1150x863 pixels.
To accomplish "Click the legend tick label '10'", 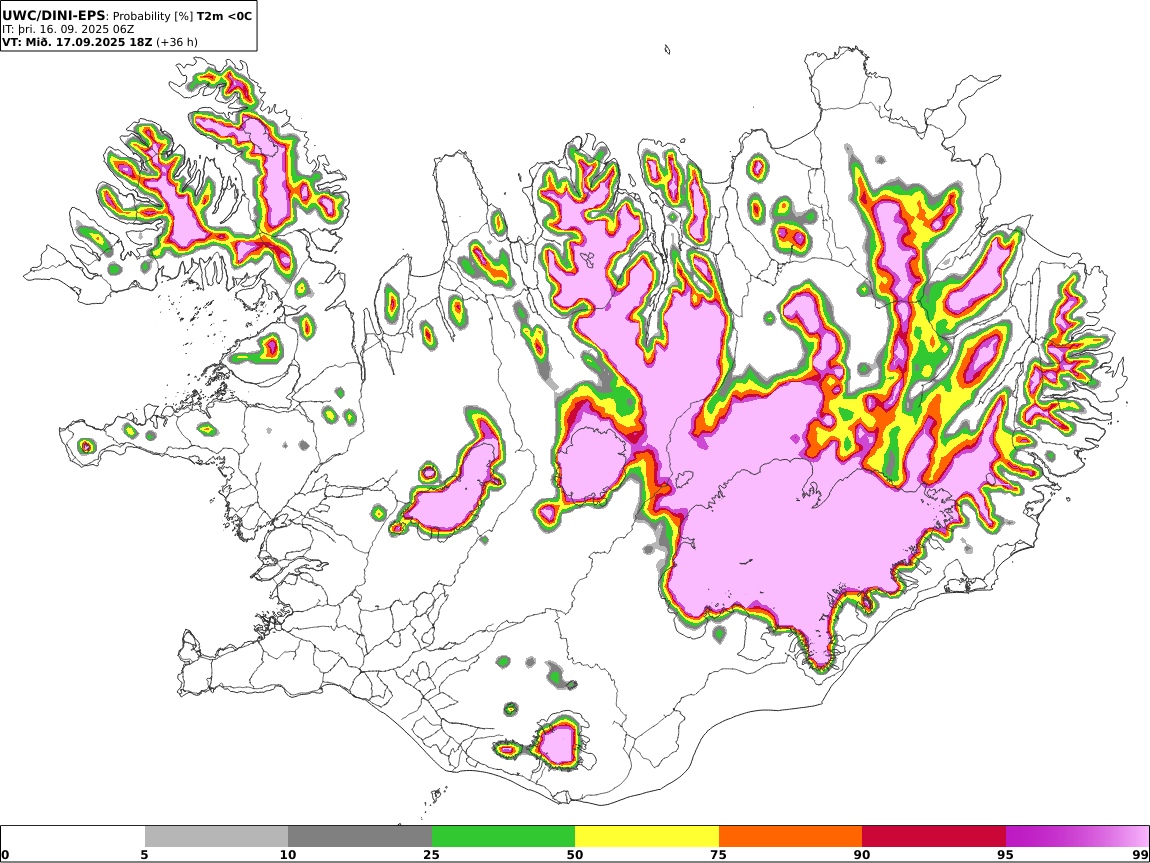I will 288,855.
